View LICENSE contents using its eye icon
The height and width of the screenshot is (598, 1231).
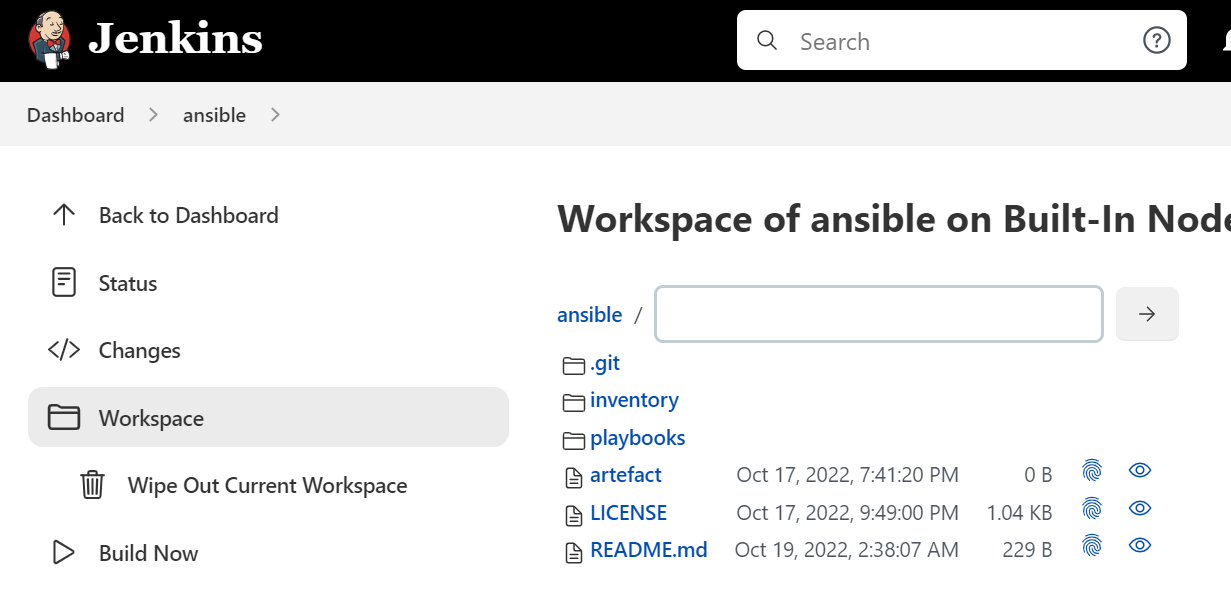click(x=1139, y=508)
